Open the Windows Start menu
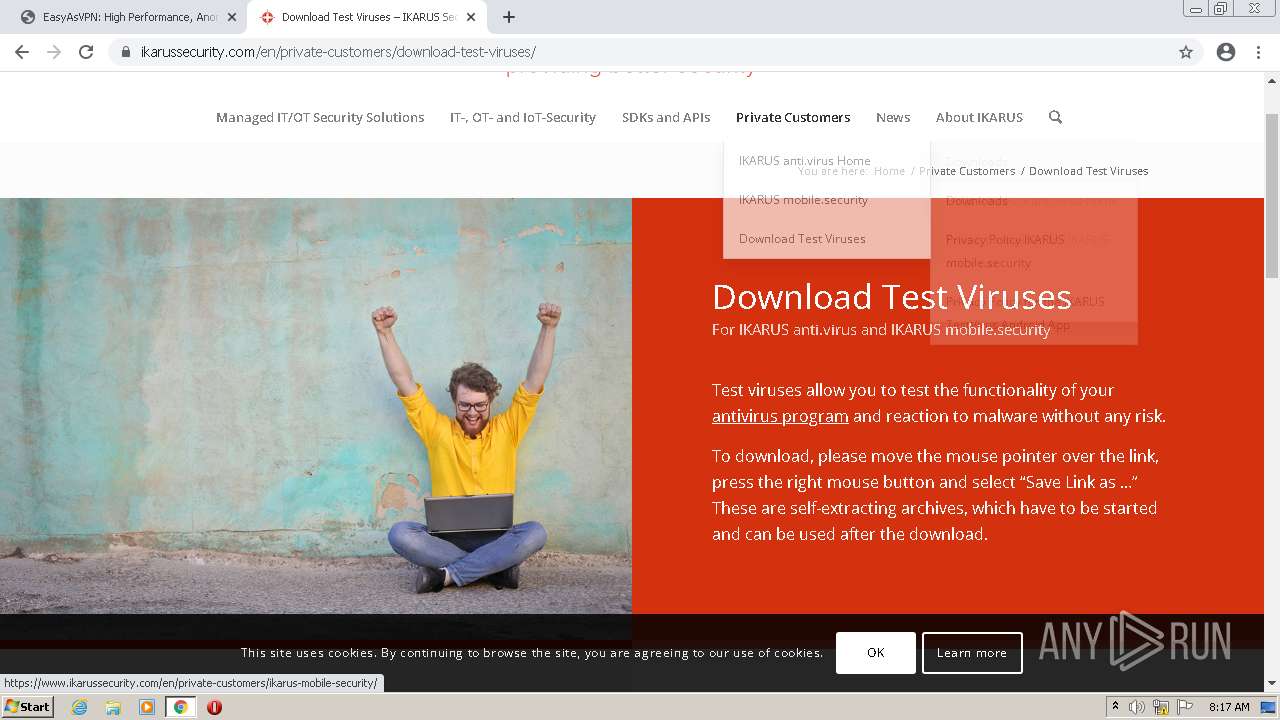1280x720 pixels. pos(27,707)
